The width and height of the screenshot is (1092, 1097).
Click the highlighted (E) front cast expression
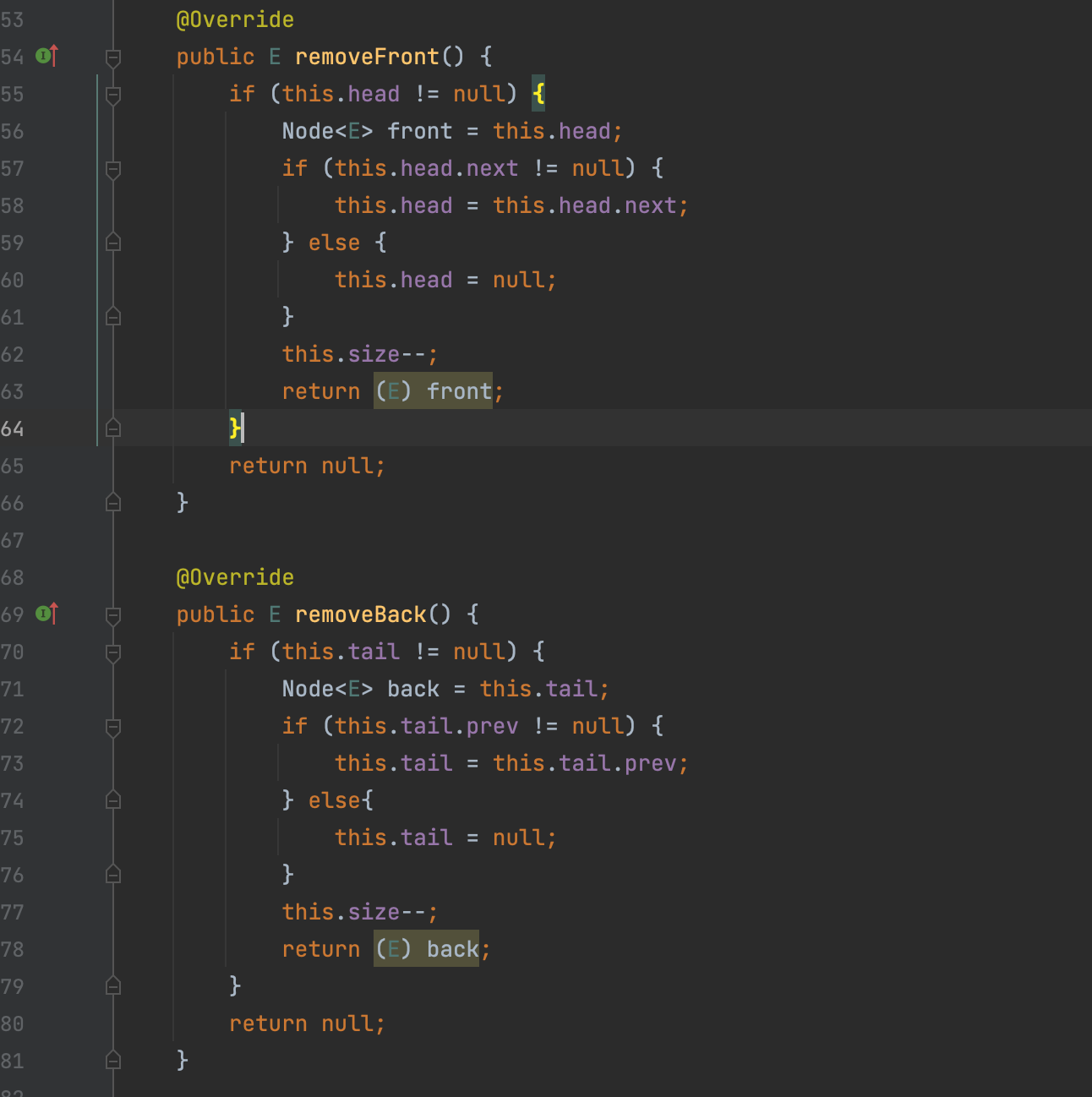(x=433, y=391)
